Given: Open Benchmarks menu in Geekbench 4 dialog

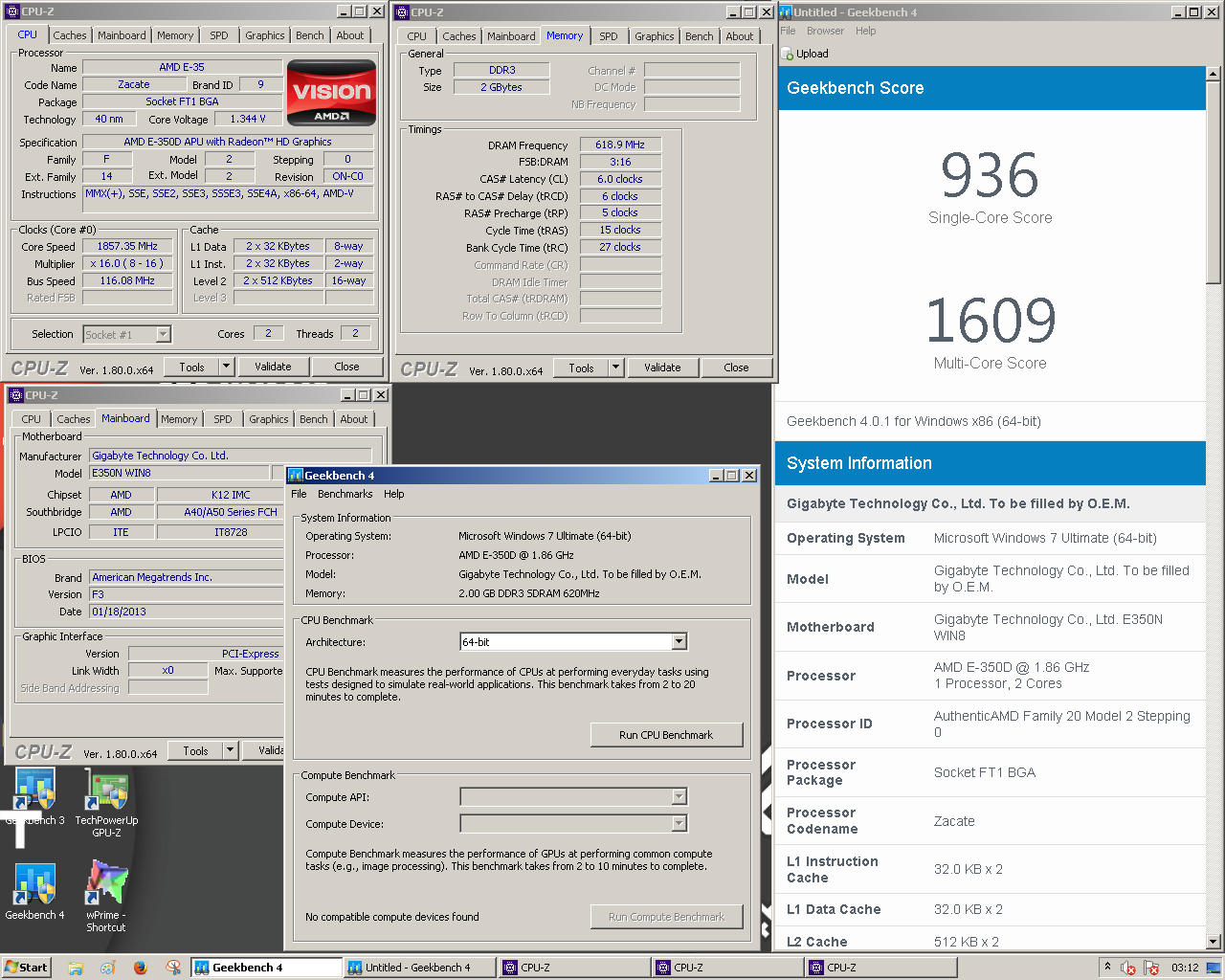Looking at the screenshot, I should (x=345, y=494).
